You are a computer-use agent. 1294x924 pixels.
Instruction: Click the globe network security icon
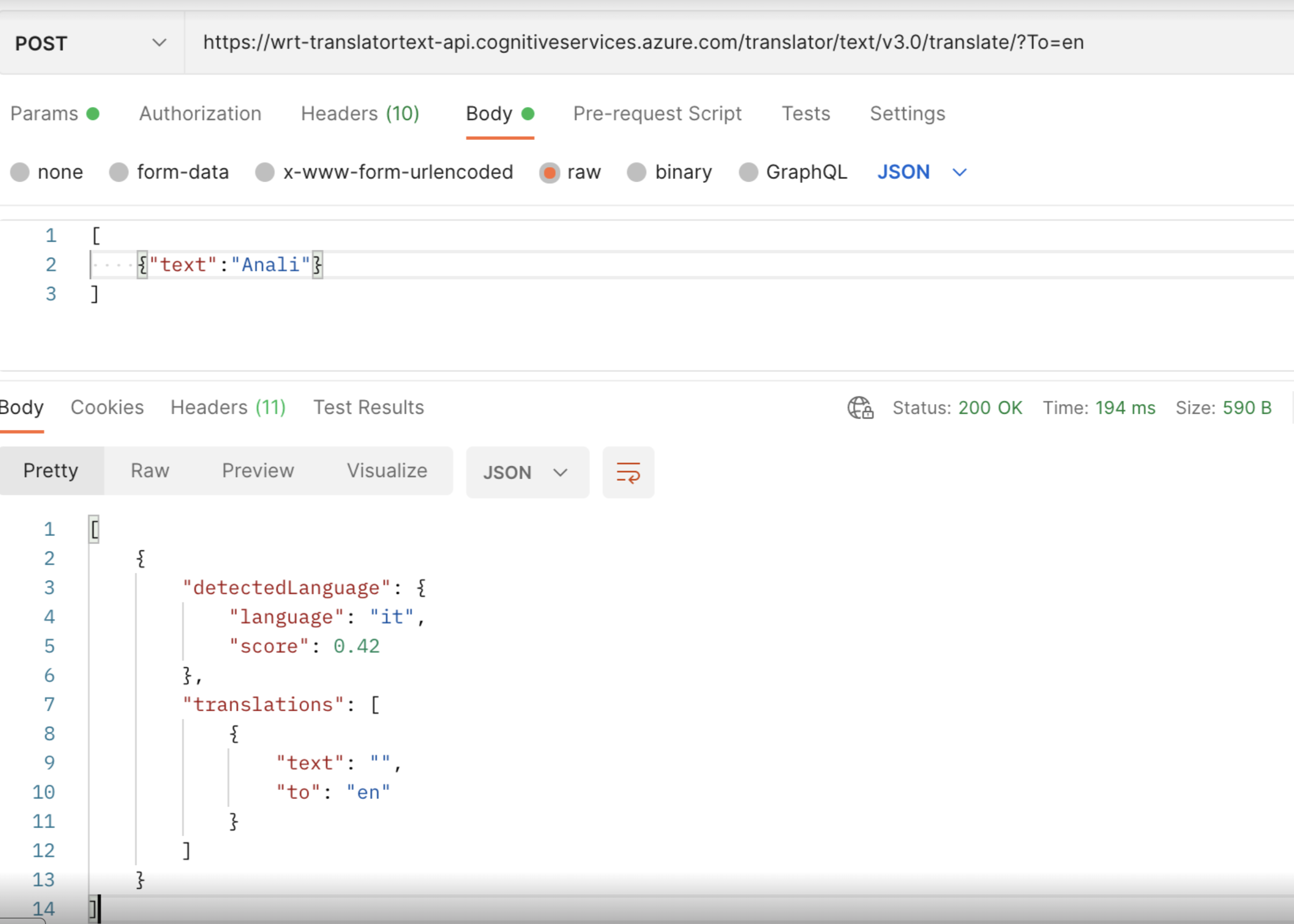tap(860, 407)
